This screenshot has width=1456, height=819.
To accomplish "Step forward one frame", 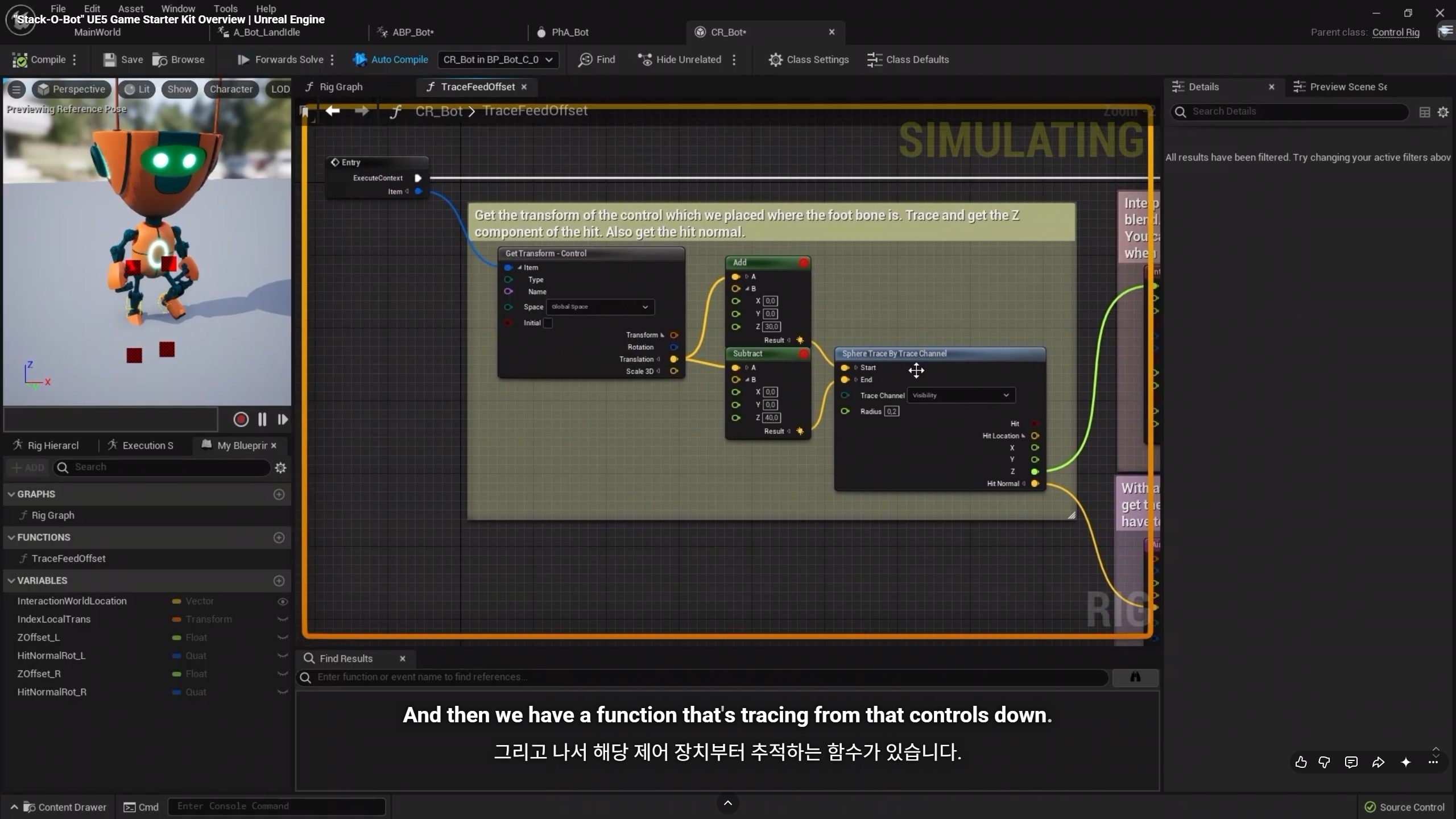I will pos(283,420).
